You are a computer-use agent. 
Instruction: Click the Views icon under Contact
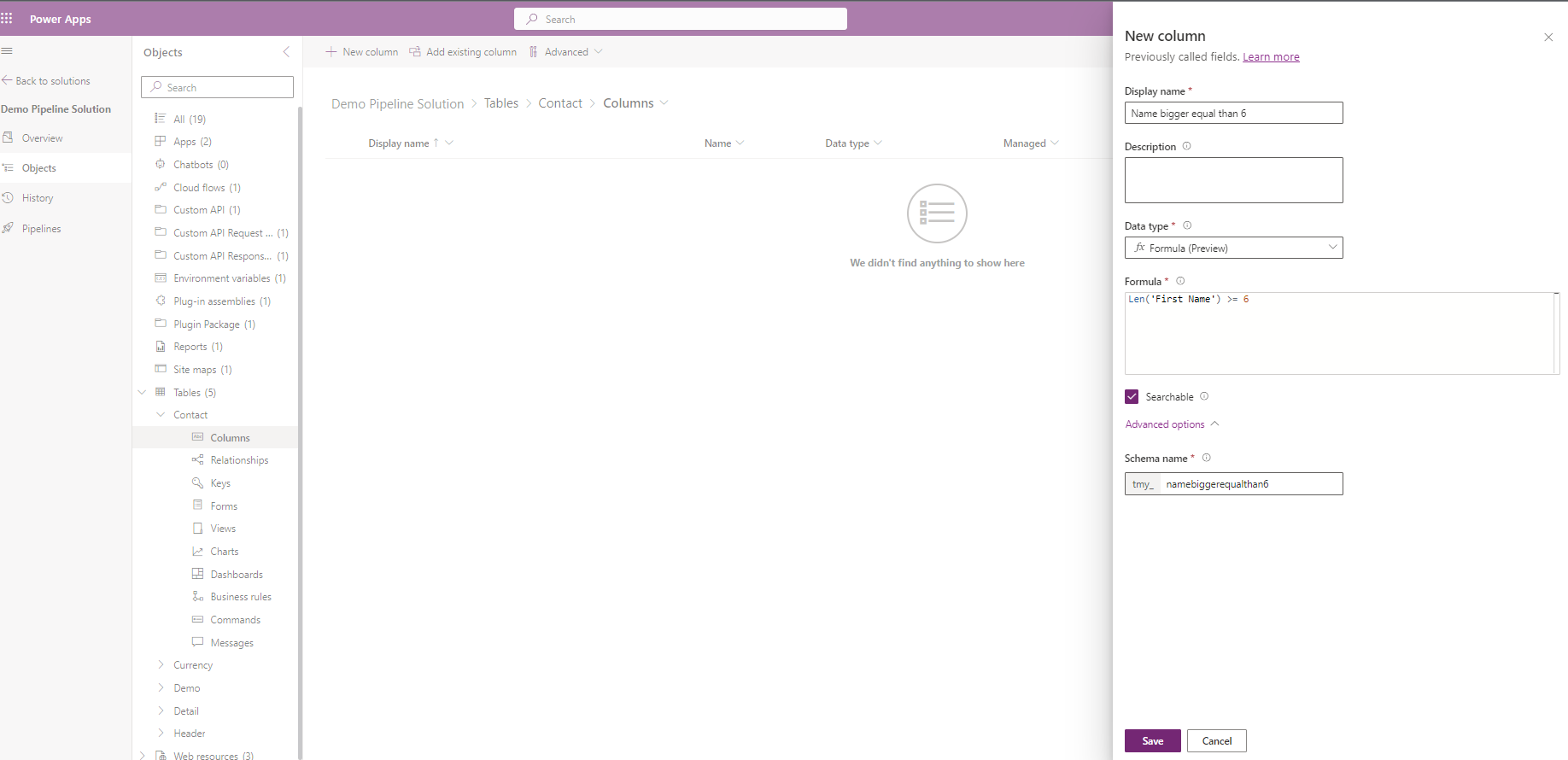pos(197,528)
